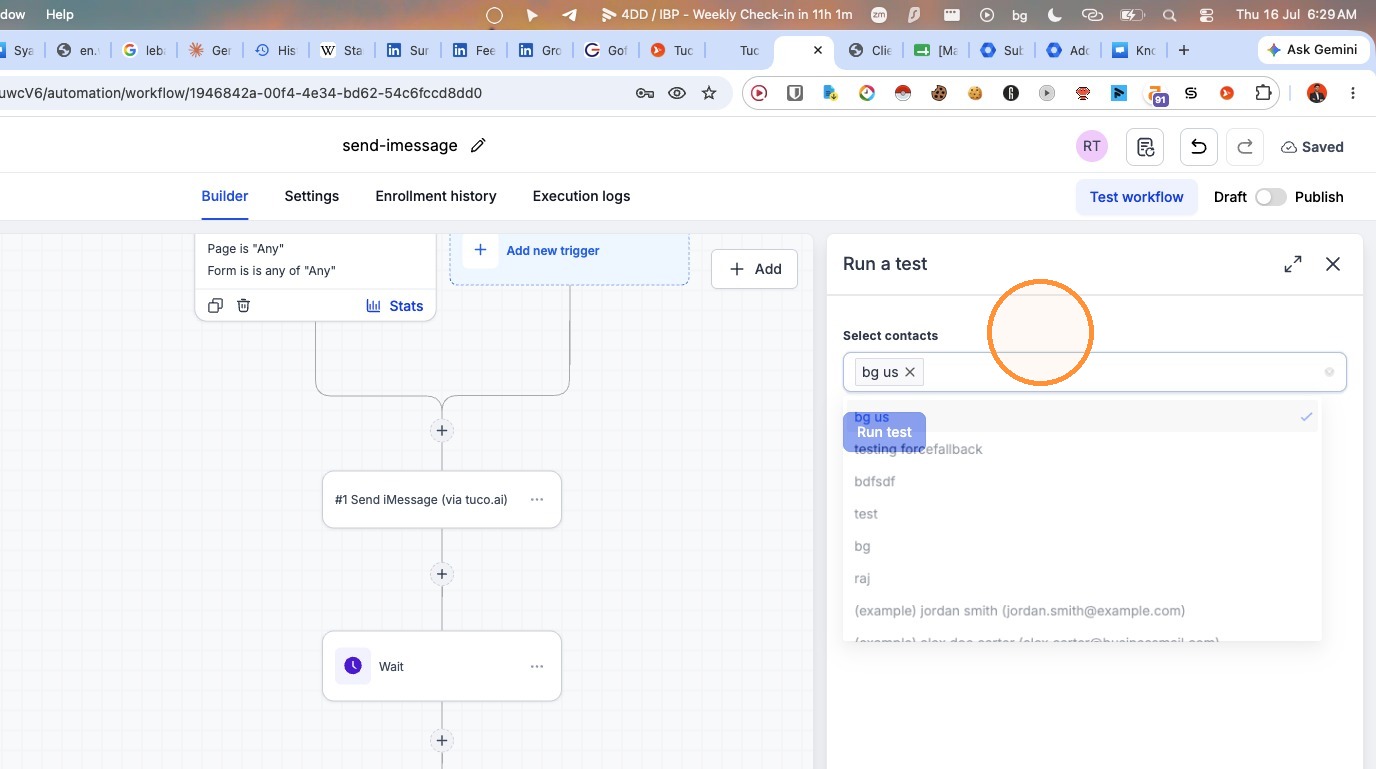This screenshot has height=769, width=1376.
Task: Expand the Run a test panel
Action: click(x=1293, y=264)
